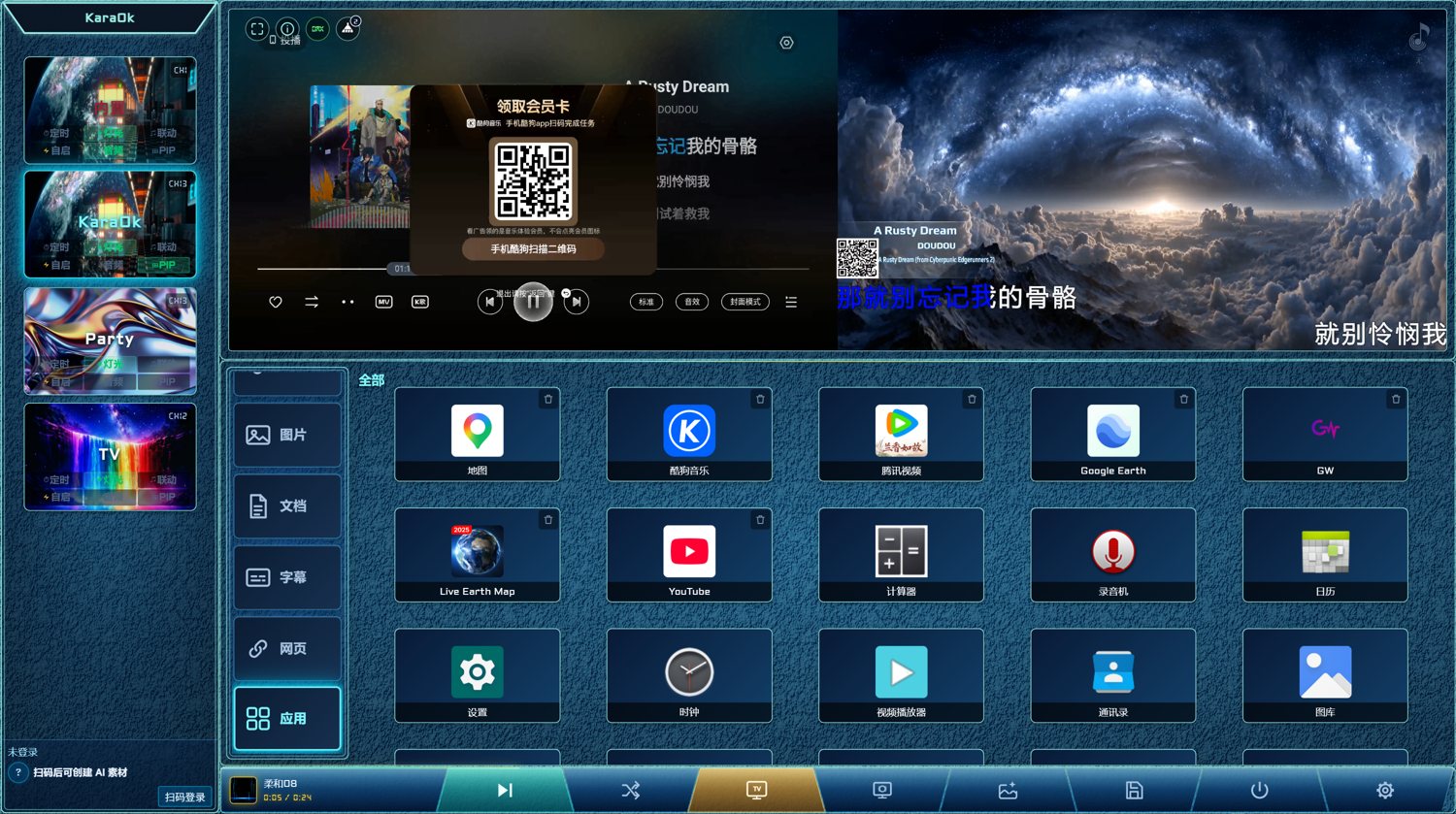Select the 网页 category tab
Image resolution: width=1456 pixels, height=814 pixels.
tap(287, 648)
